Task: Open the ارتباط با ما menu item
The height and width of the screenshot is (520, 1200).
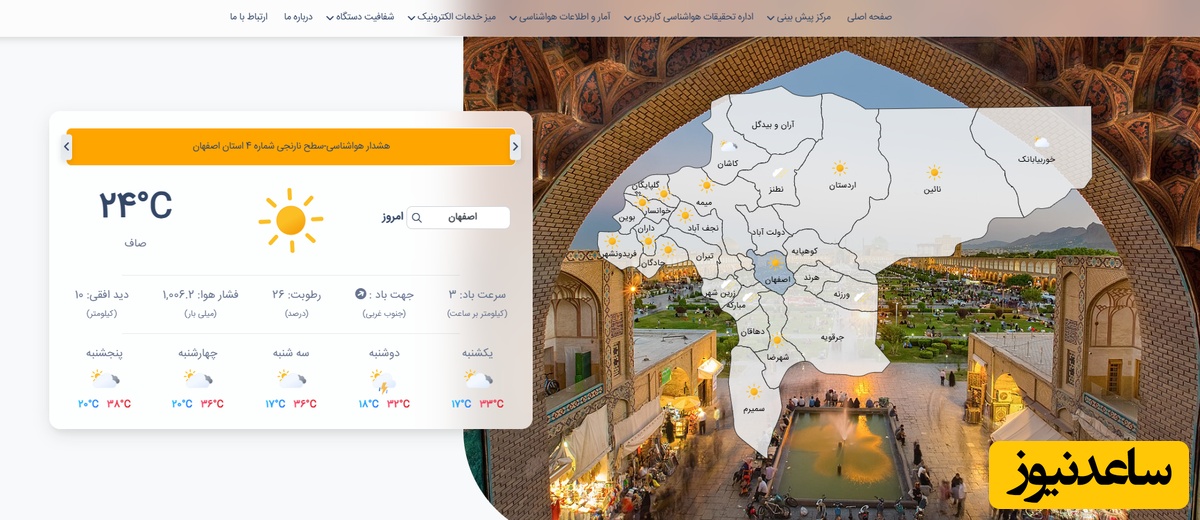Action: [248, 17]
